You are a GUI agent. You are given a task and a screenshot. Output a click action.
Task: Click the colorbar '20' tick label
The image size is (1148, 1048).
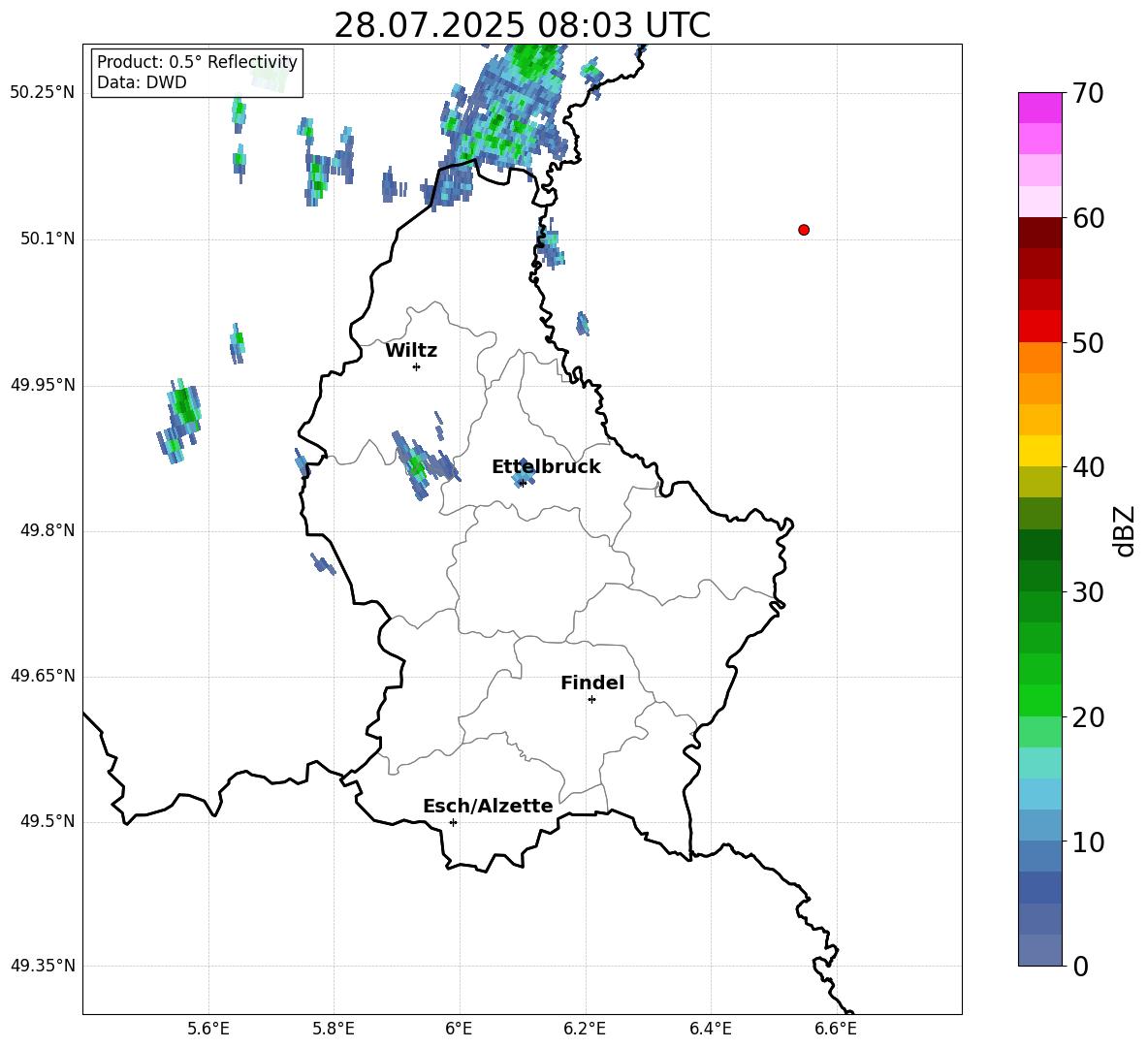[1089, 717]
